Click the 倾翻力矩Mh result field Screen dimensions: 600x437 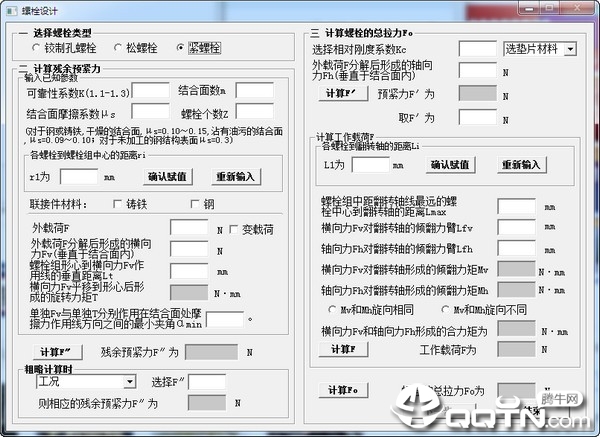point(517,290)
